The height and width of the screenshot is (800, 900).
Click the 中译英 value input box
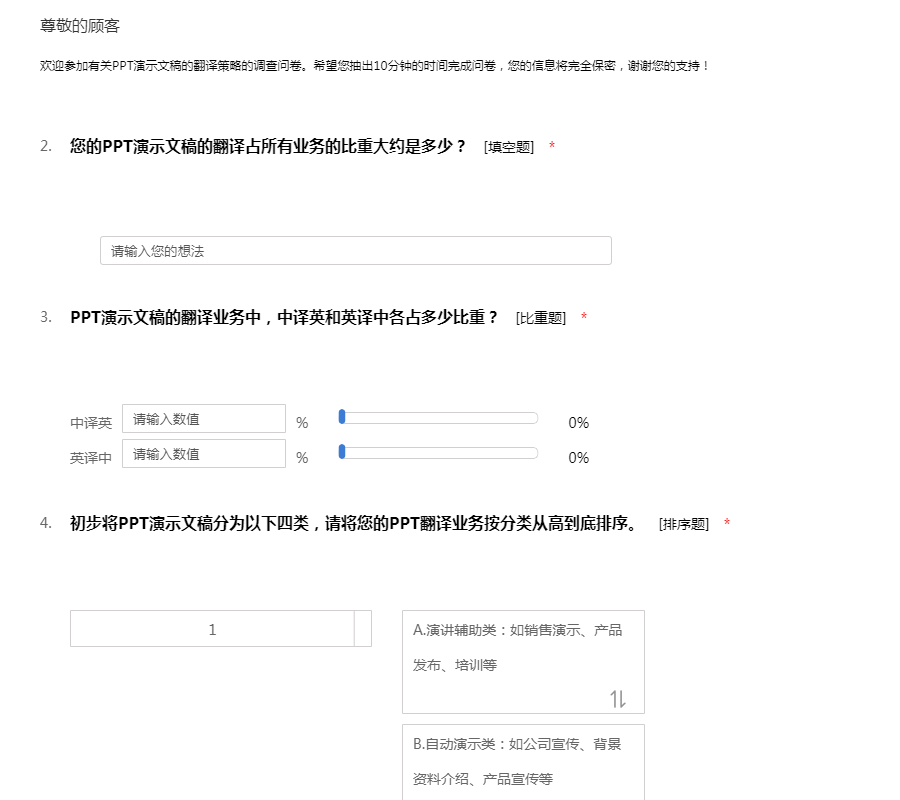204,419
